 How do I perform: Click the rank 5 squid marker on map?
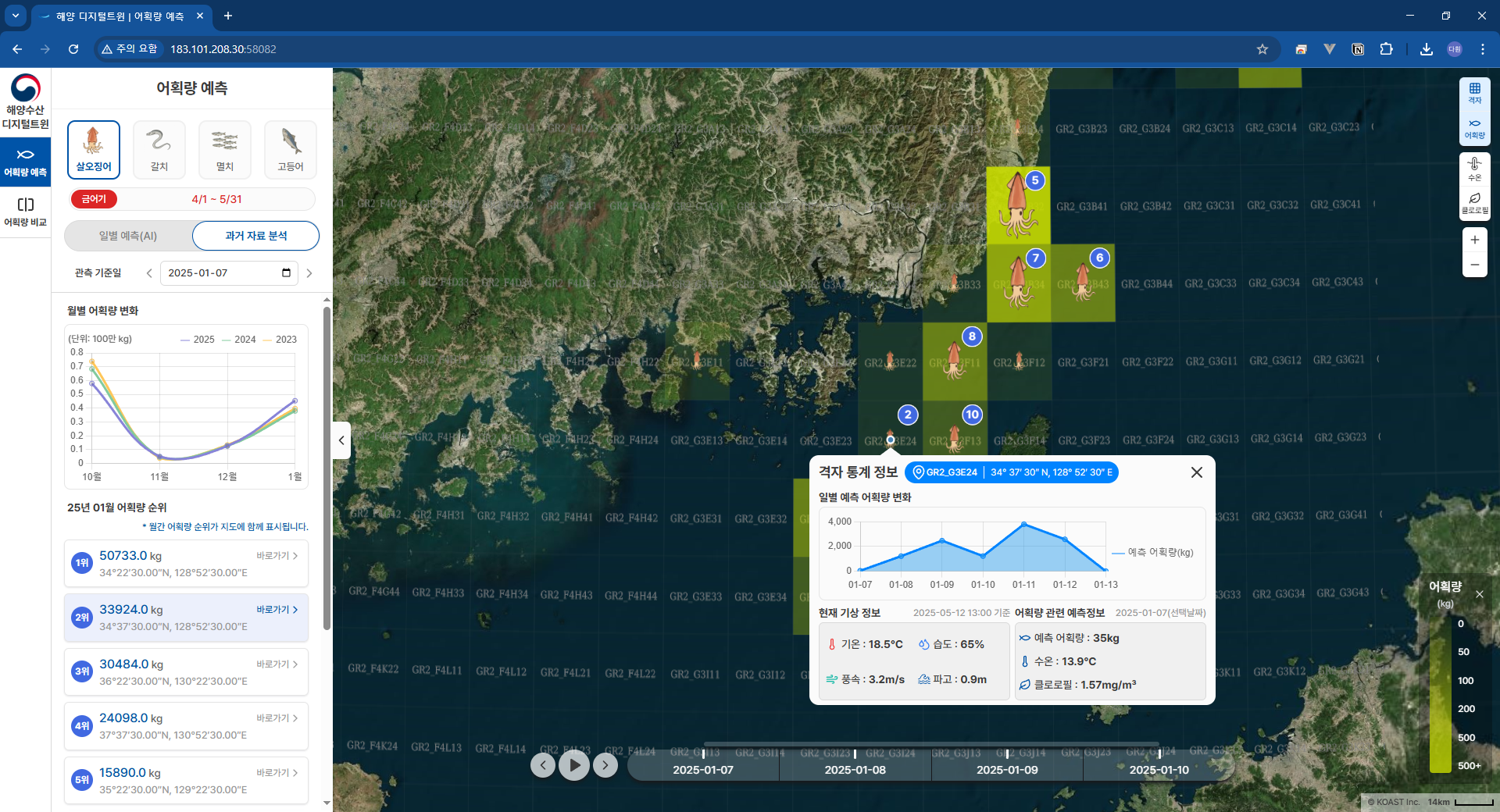(1018, 205)
